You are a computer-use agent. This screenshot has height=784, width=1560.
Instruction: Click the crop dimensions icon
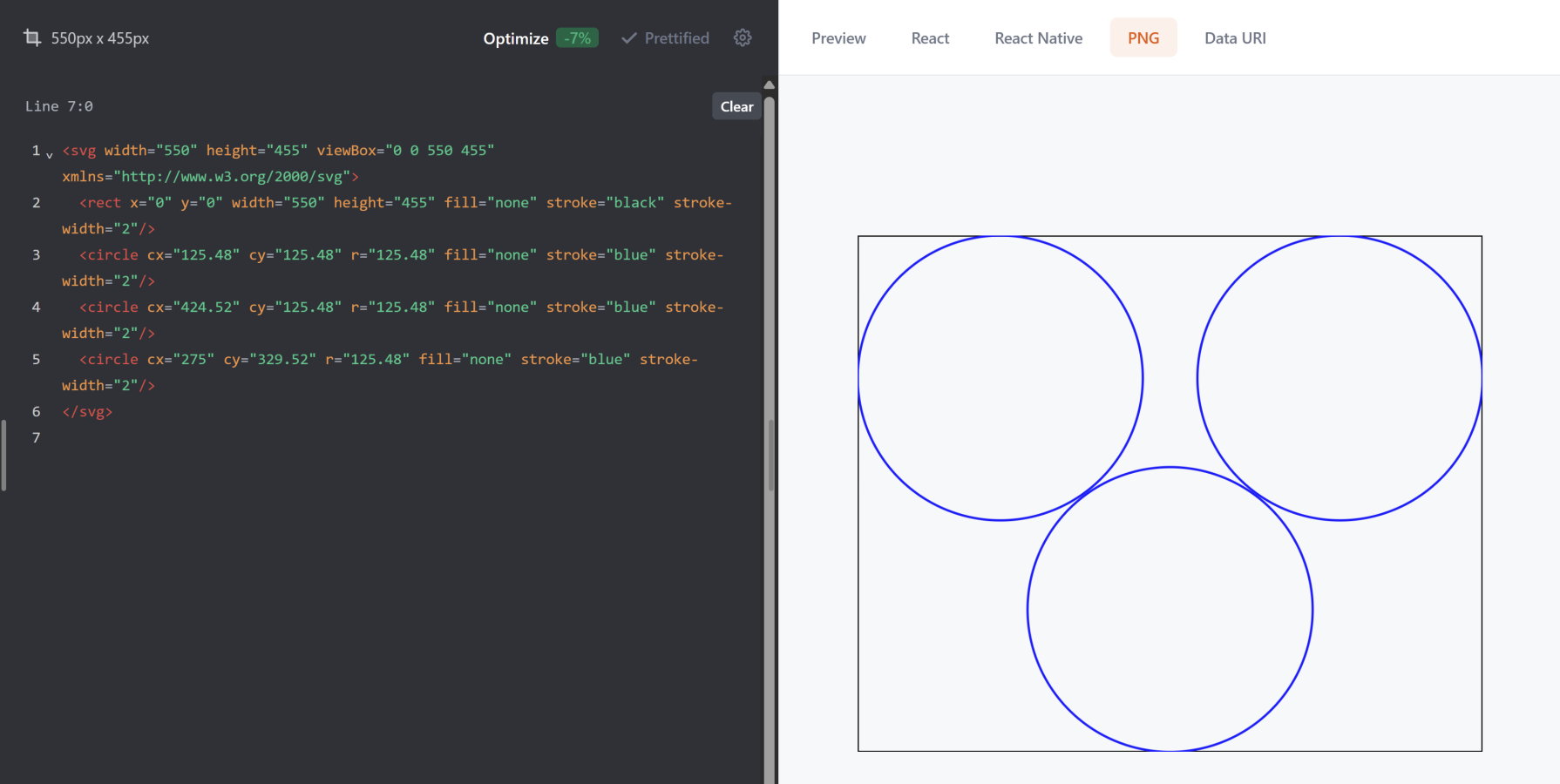pyautogui.click(x=32, y=37)
